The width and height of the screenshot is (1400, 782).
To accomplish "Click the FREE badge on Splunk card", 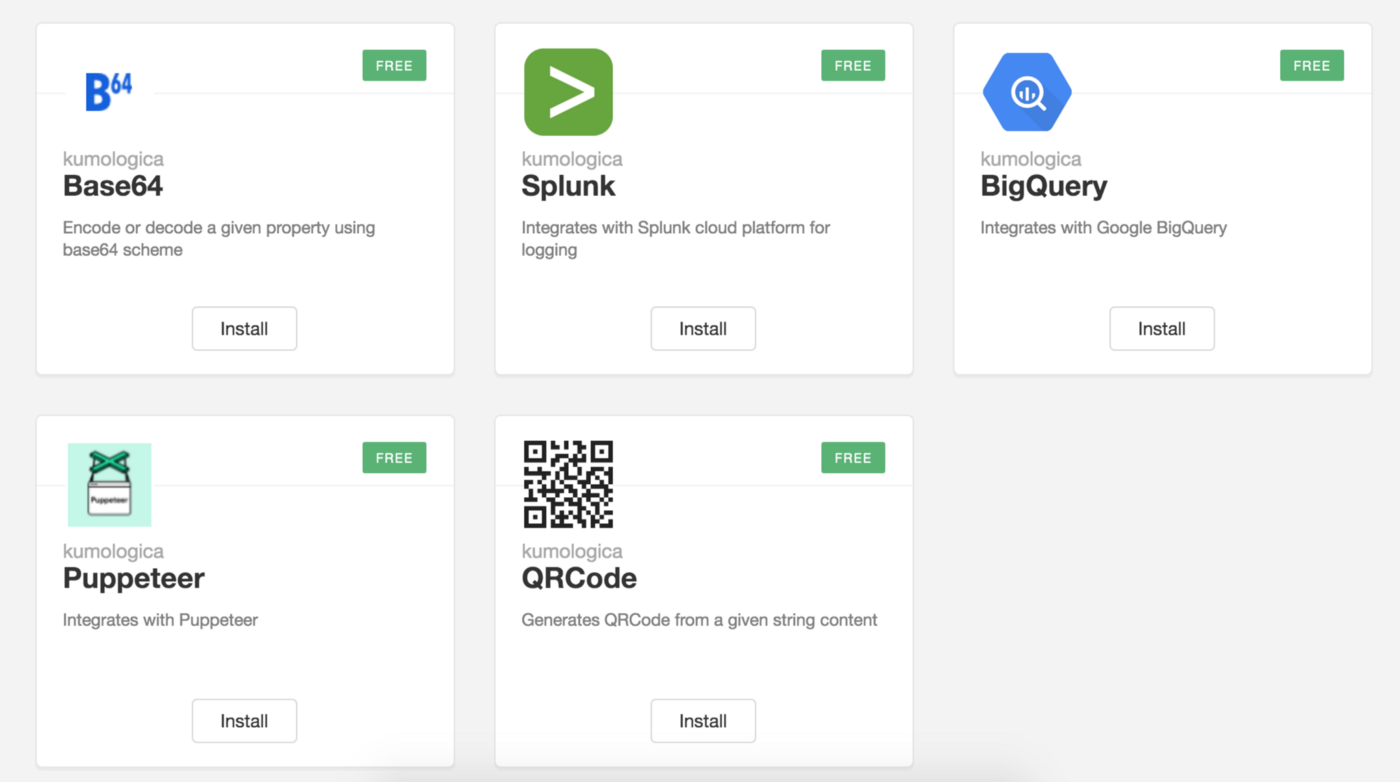I will [x=853, y=66].
